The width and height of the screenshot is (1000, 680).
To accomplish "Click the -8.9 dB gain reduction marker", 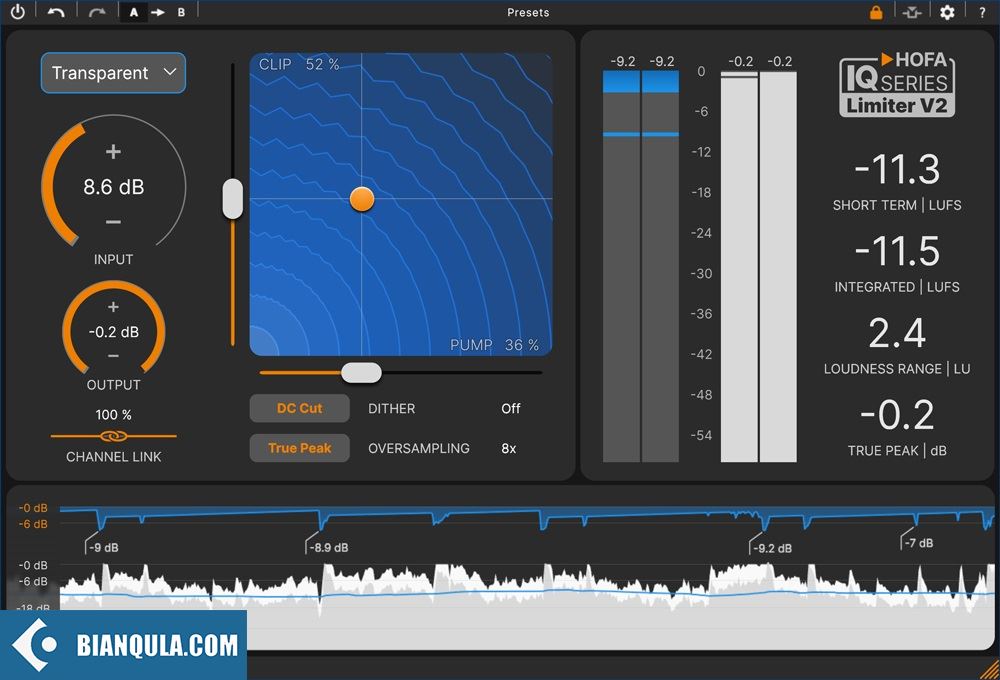I will click(326, 547).
